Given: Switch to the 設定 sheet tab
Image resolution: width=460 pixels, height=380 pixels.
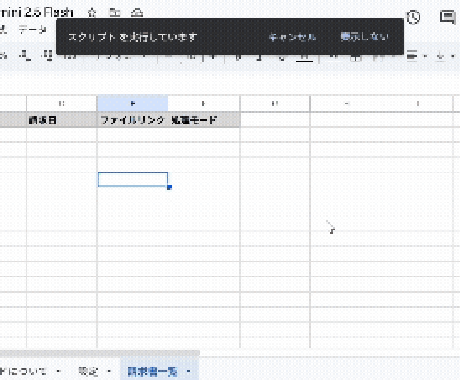Looking at the screenshot, I should point(88,371).
